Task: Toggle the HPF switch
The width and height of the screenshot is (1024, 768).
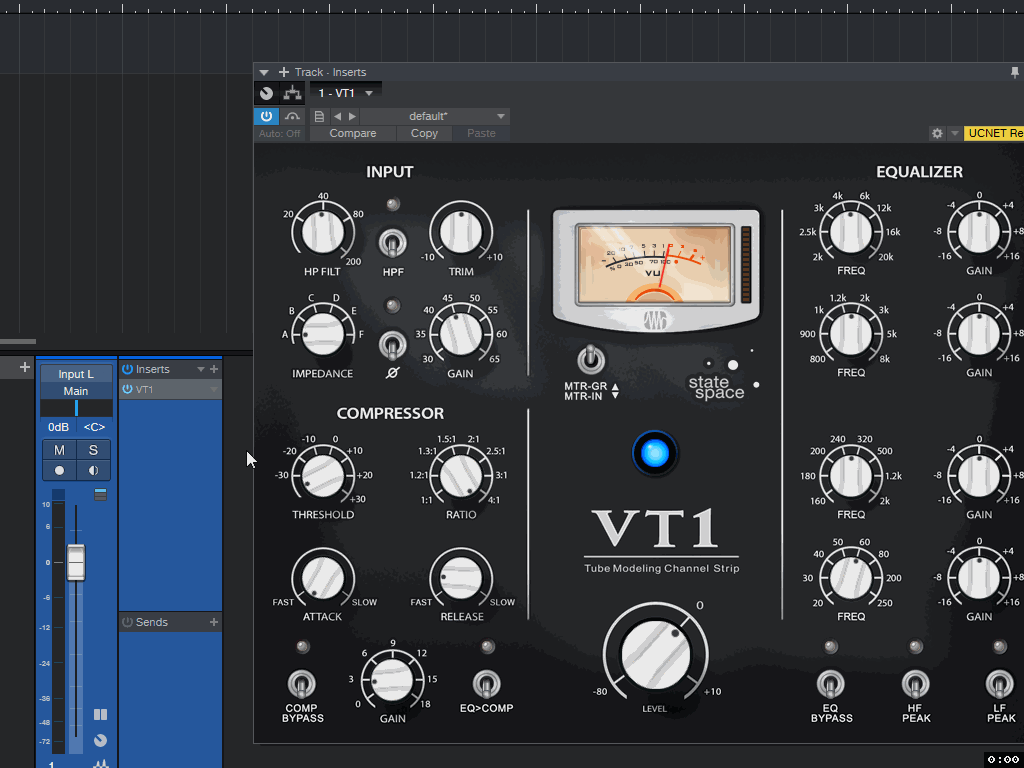Action: [392, 244]
